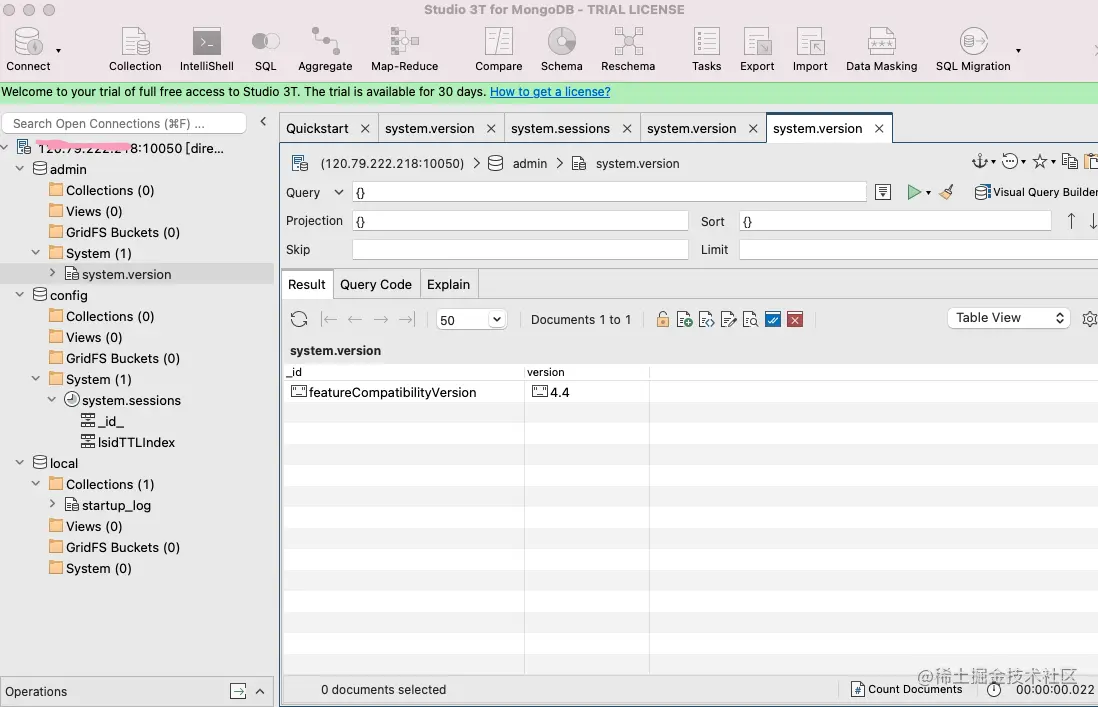Clear query fields with broom icon

947,192
